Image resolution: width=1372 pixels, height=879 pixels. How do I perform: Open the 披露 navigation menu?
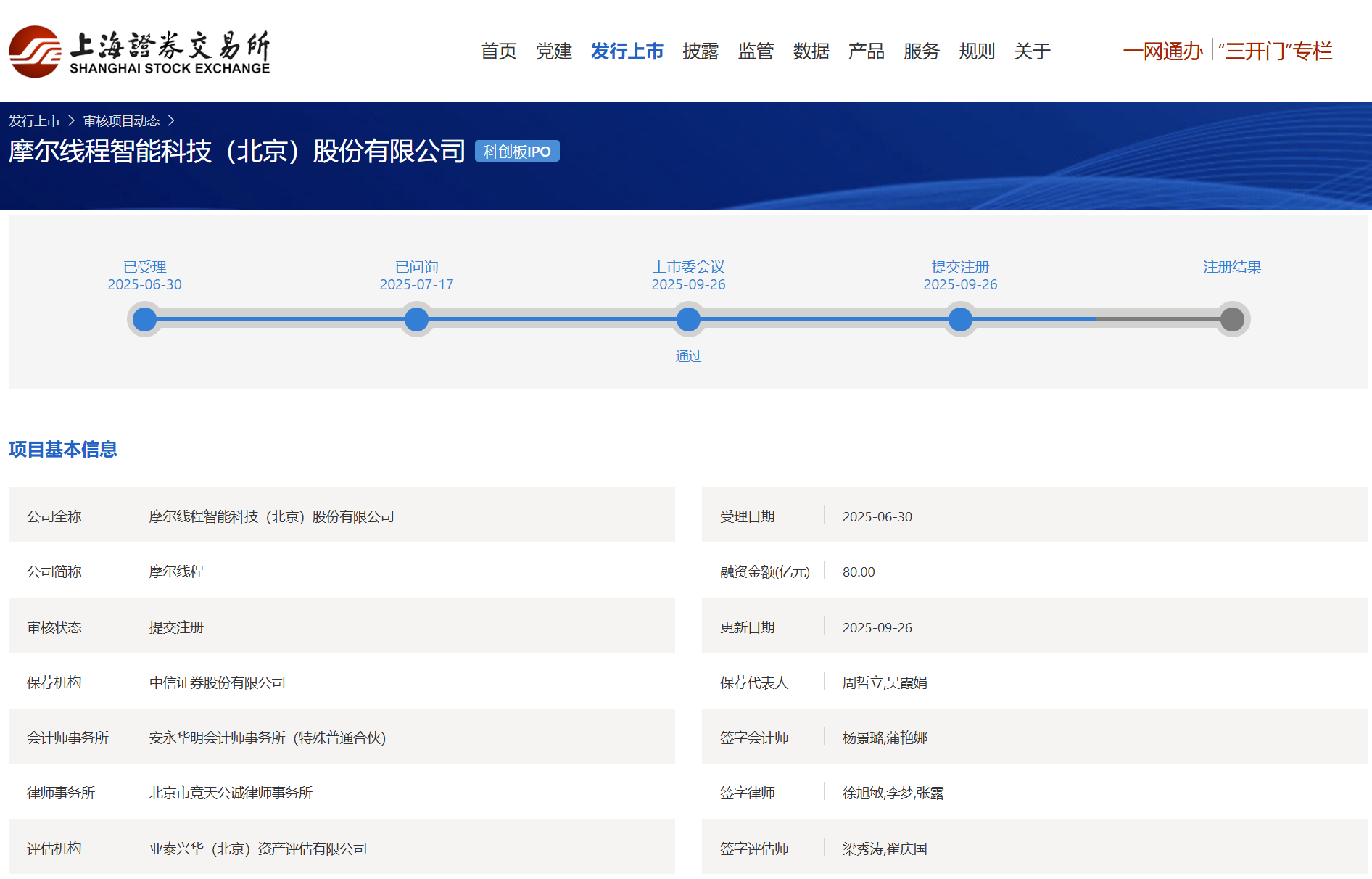700,51
